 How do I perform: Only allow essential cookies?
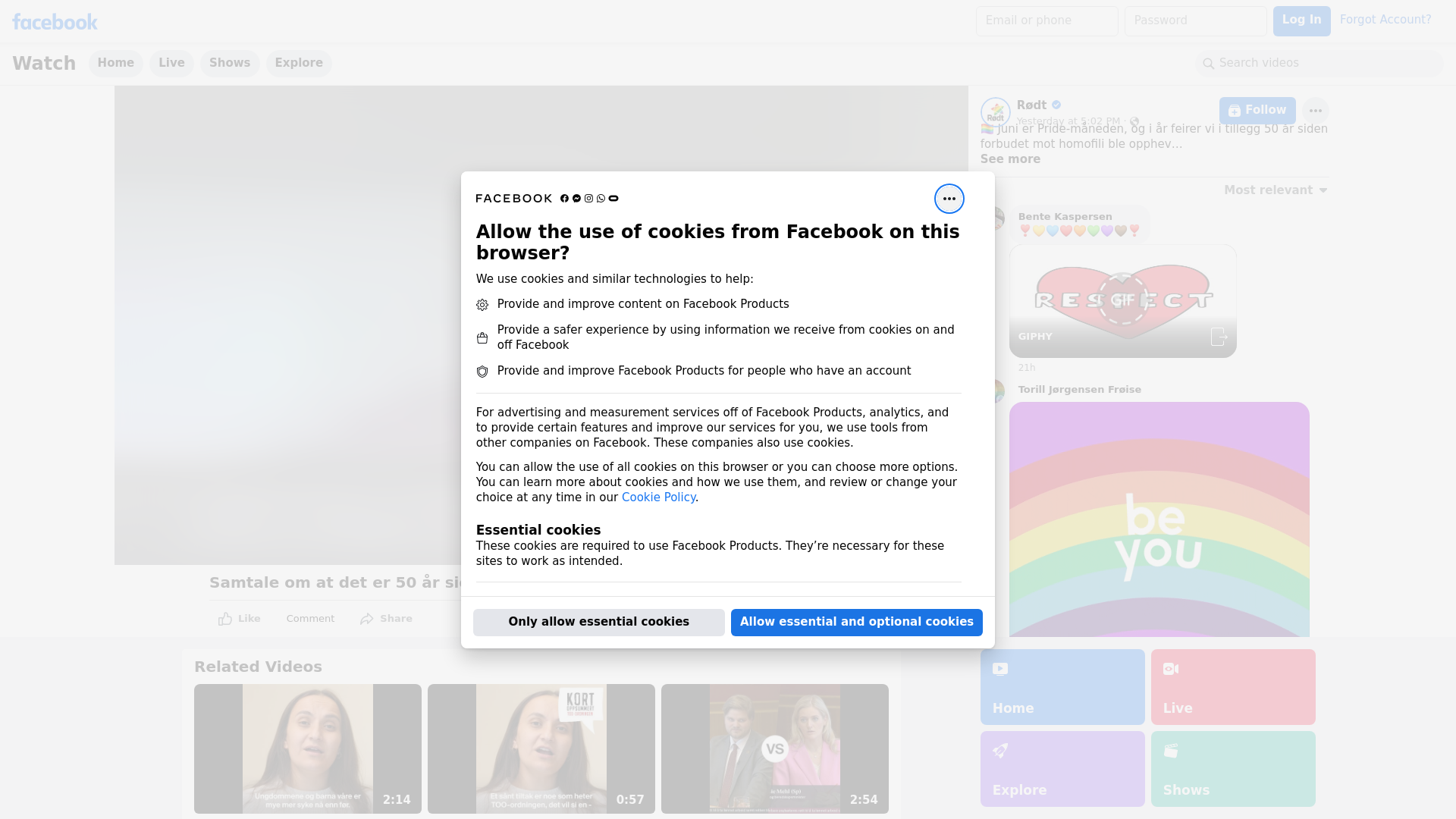[598, 622]
